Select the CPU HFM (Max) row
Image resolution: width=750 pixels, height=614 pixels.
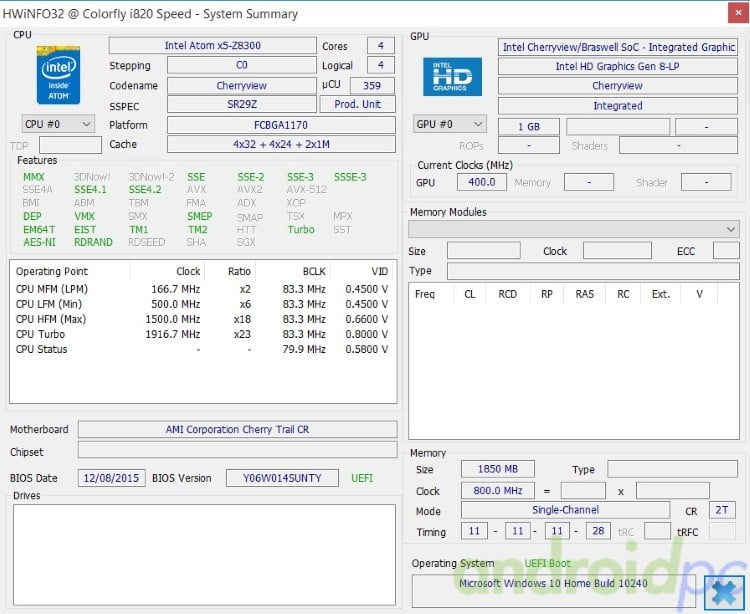coord(202,319)
